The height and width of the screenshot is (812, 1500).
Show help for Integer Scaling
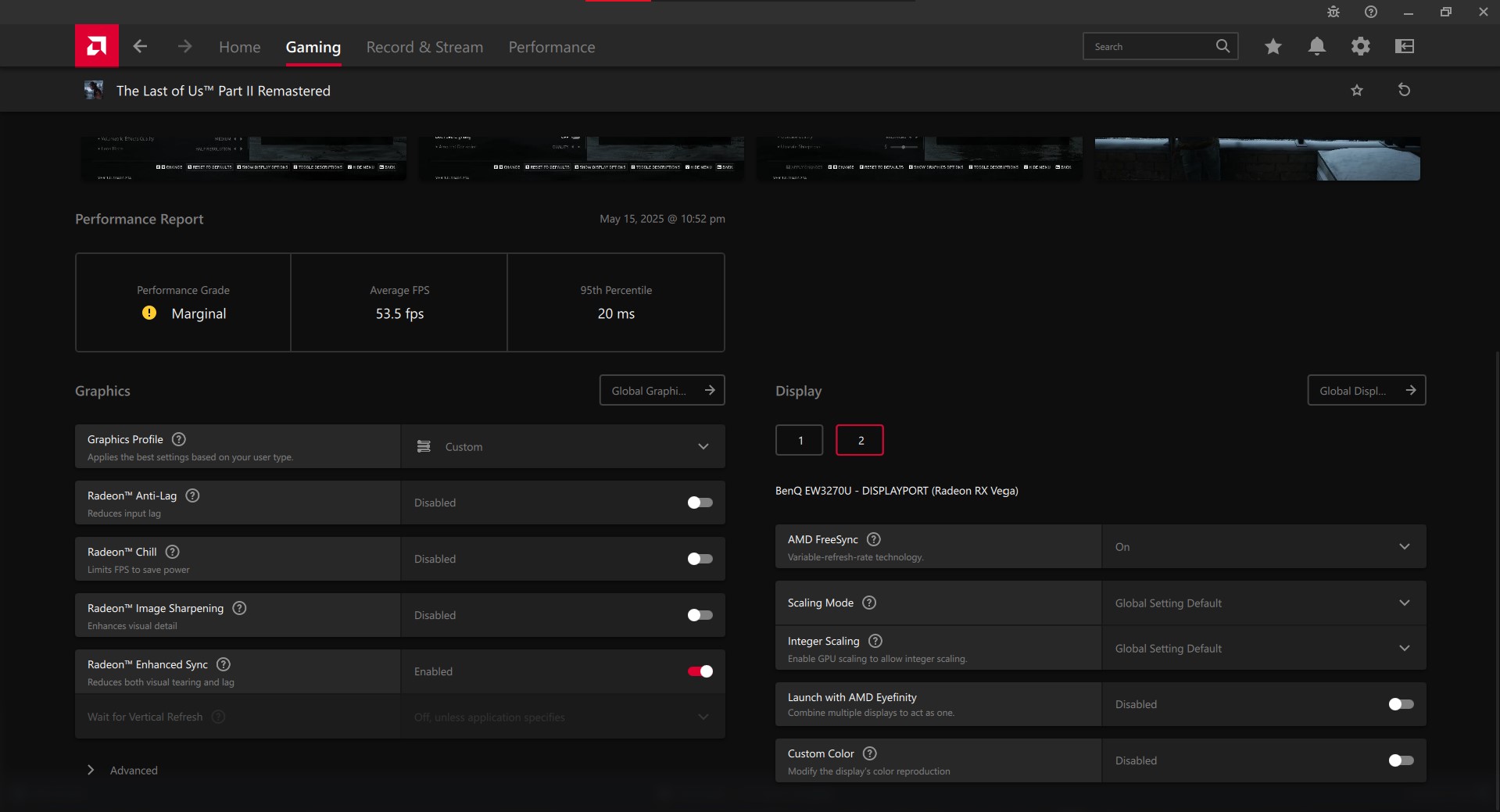click(875, 641)
